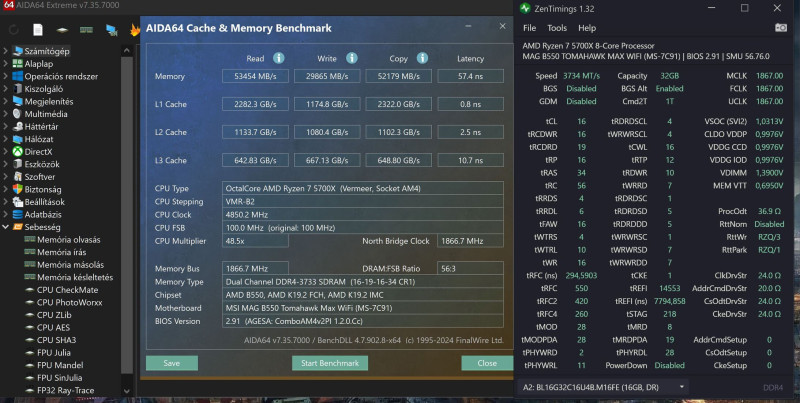Open Memória írás benchmark
800x403 pixels.
(62, 252)
